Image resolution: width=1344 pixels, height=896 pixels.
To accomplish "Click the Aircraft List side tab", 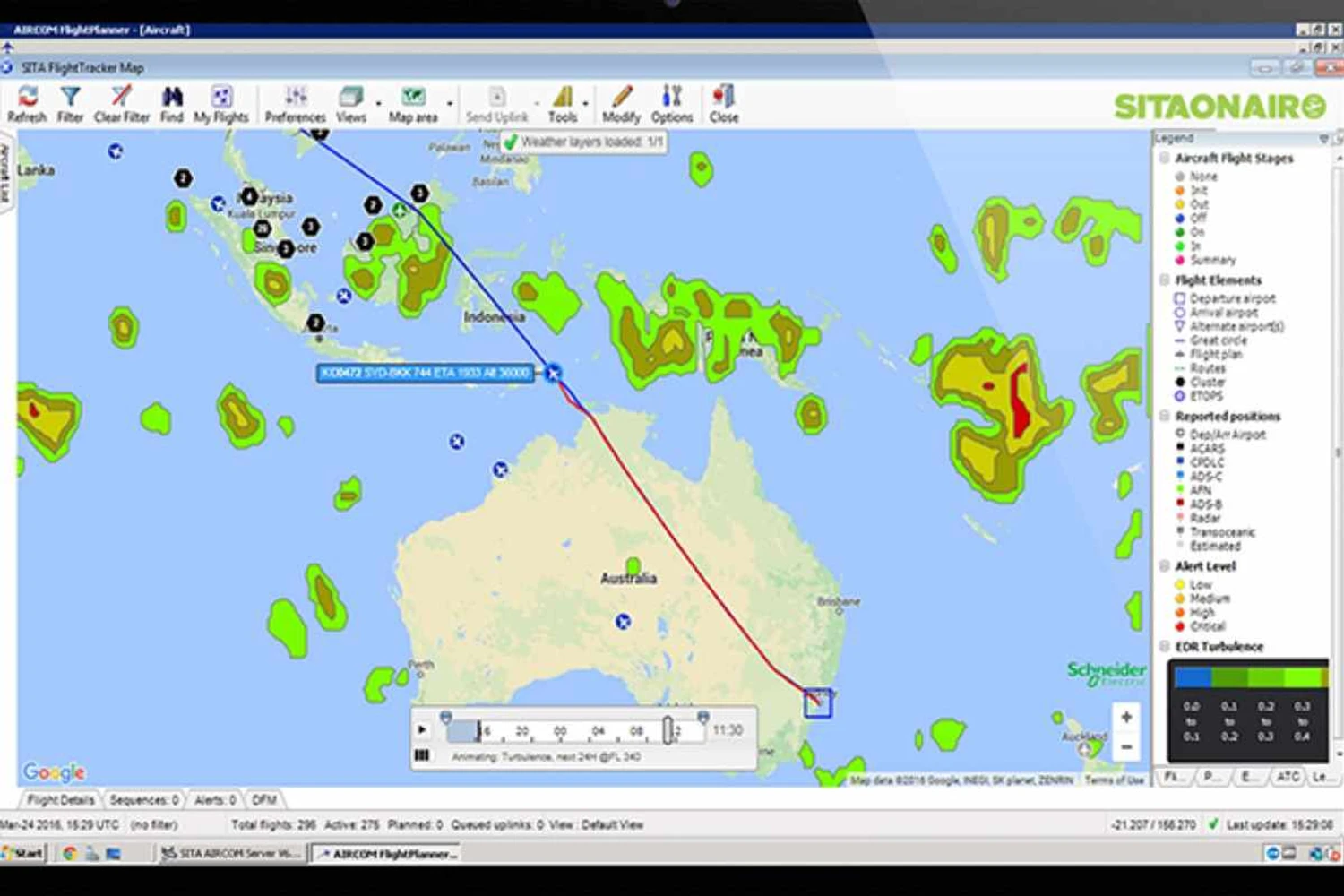I will pyautogui.click(x=5, y=172).
